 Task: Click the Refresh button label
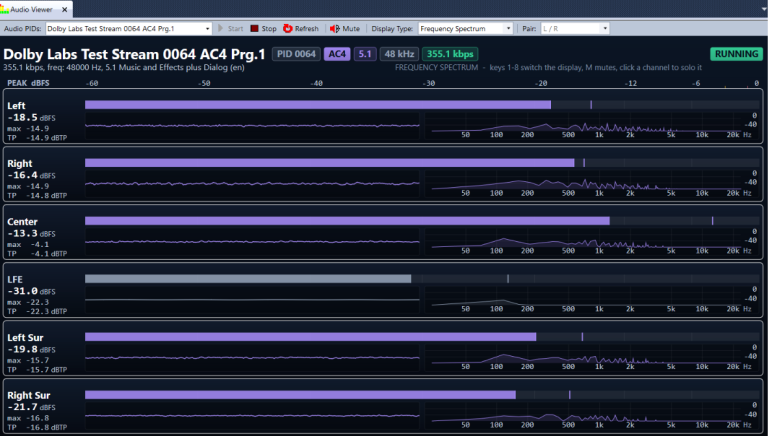click(x=307, y=28)
